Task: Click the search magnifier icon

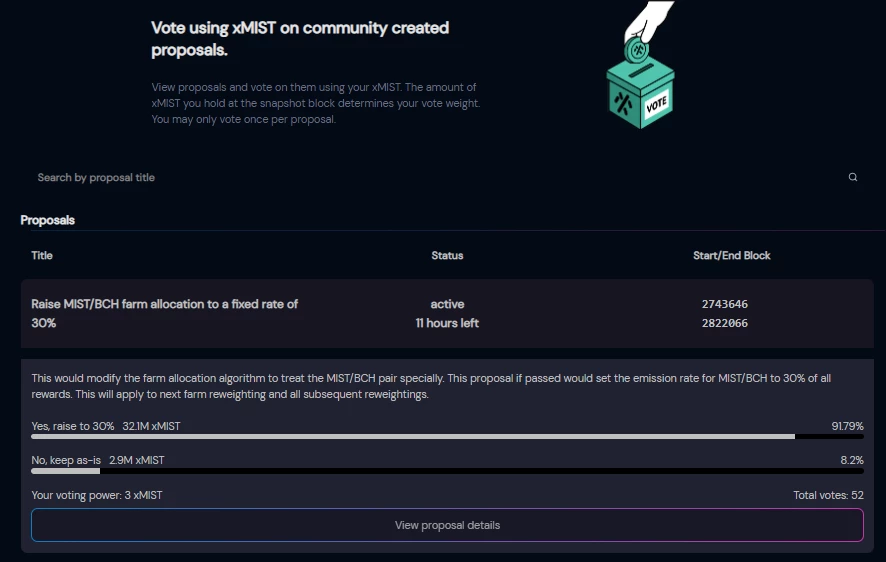Action: [x=853, y=177]
